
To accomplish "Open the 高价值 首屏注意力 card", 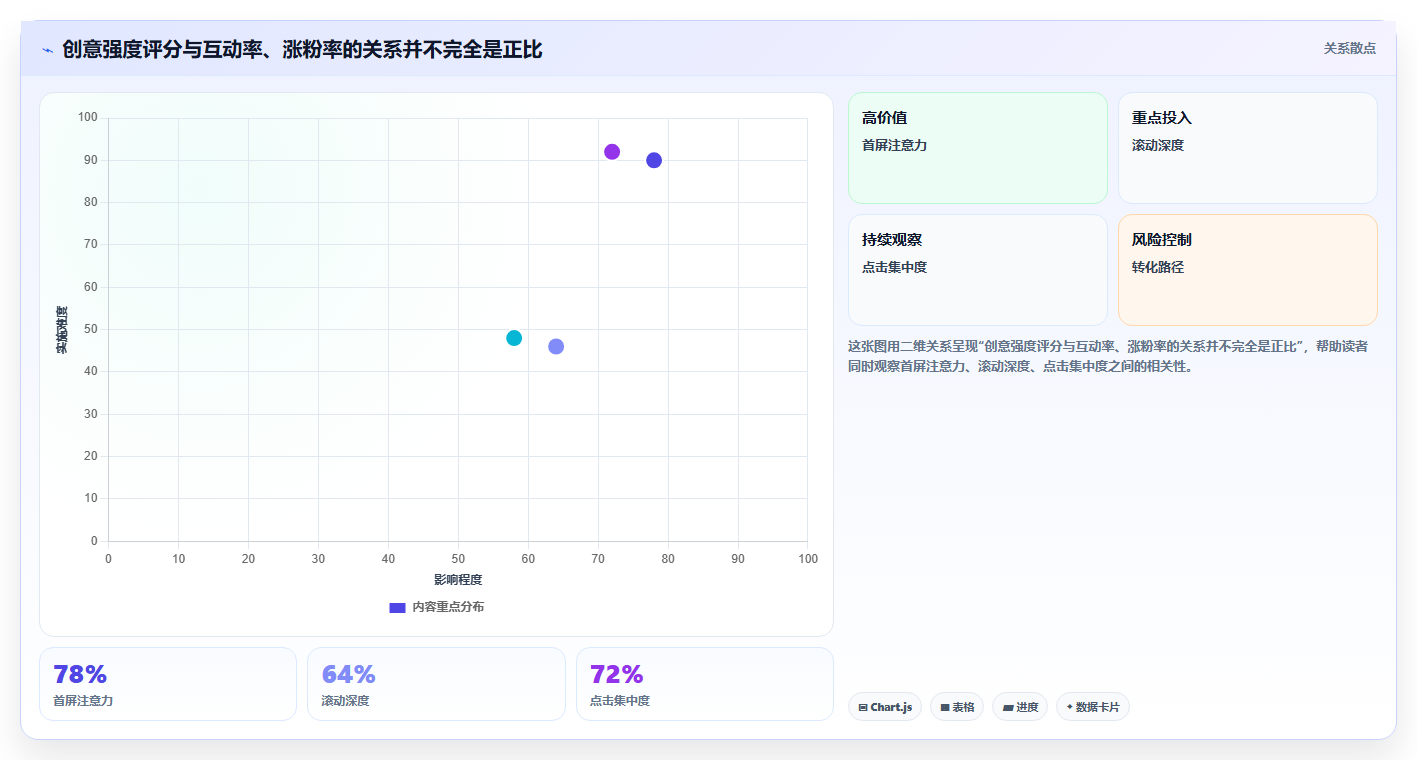I will pyautogui.click(x=978, y=148).
